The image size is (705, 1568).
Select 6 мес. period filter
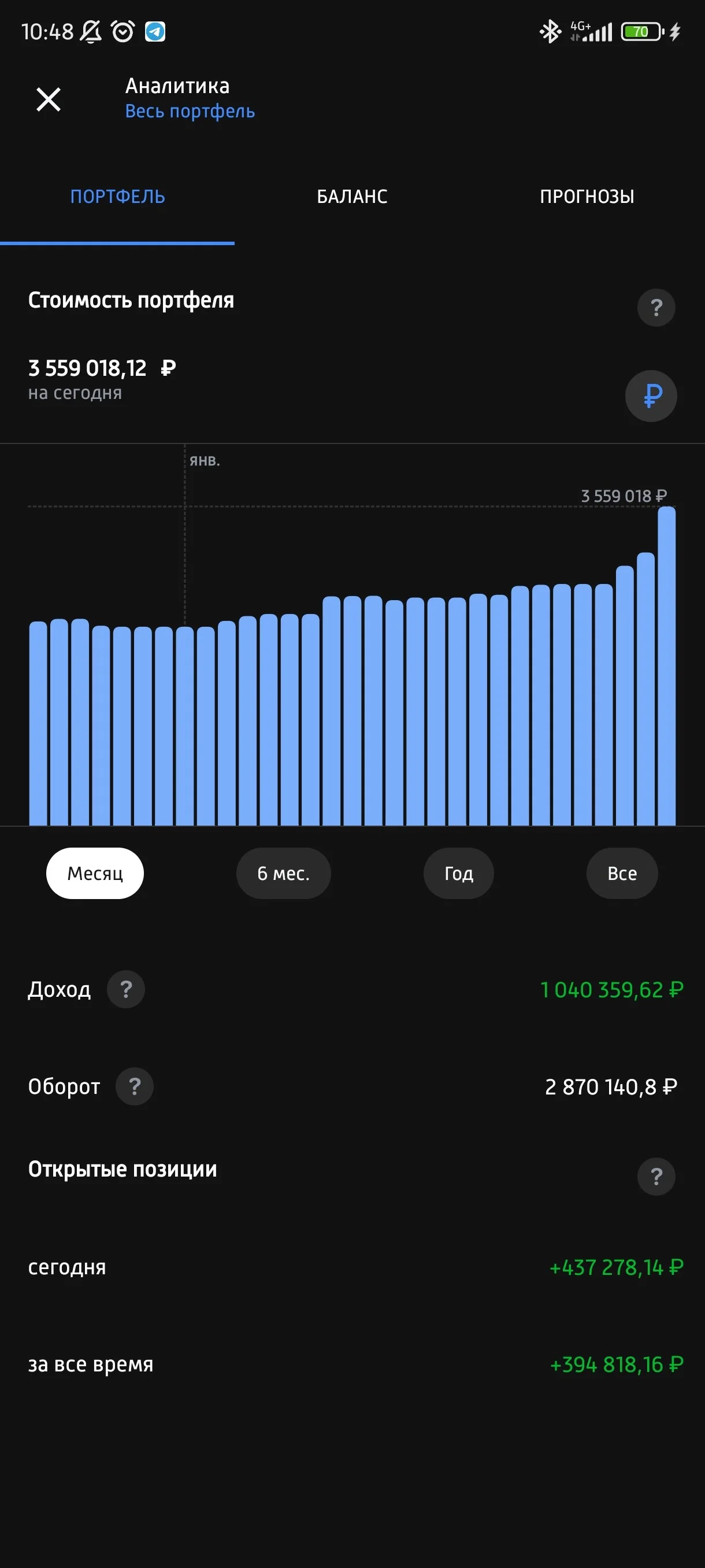(284, 874)
